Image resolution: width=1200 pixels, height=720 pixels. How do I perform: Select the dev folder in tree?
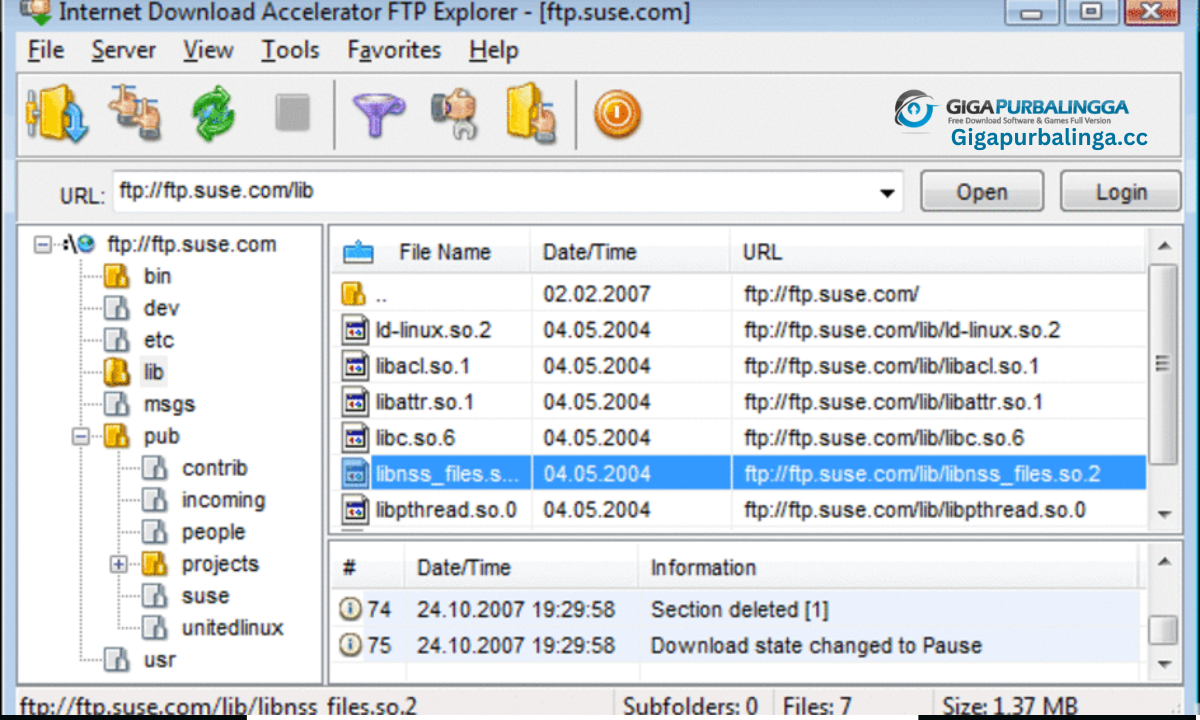click(161, 308)
